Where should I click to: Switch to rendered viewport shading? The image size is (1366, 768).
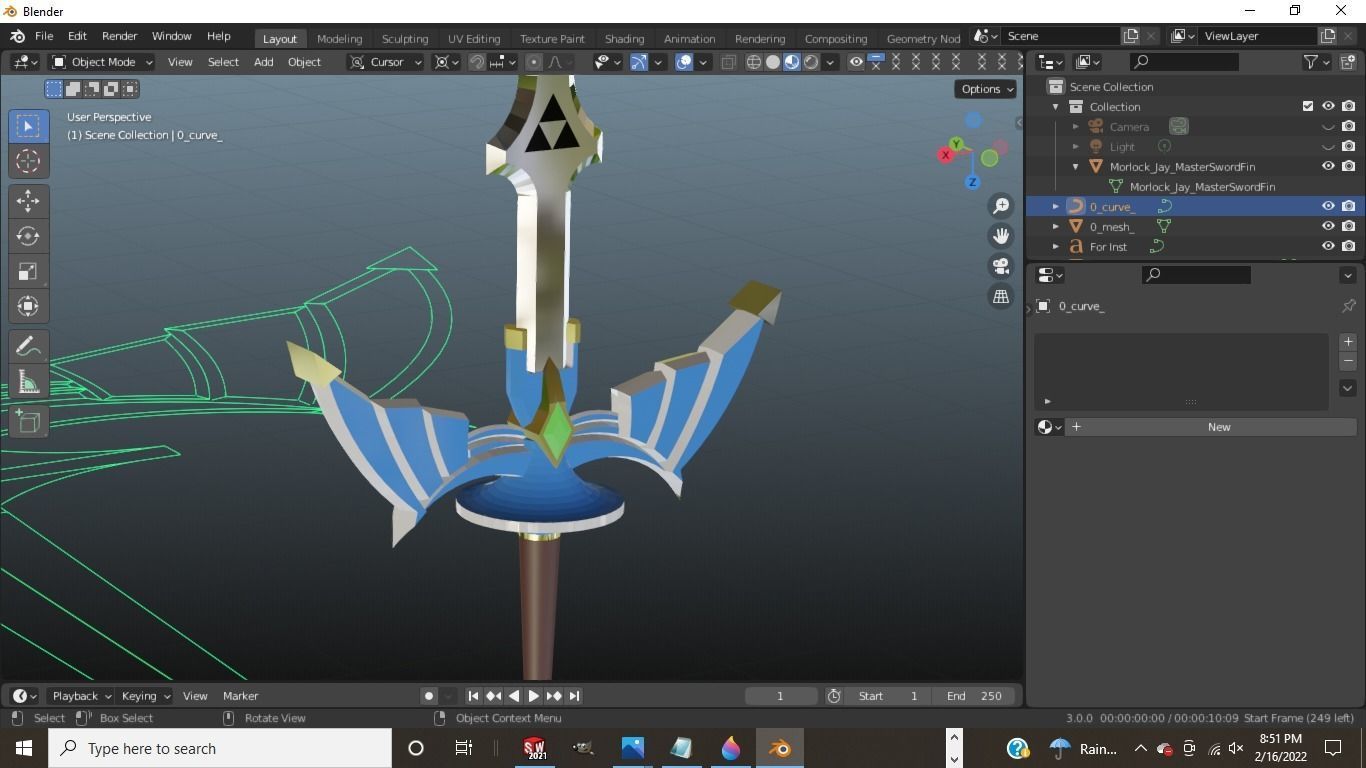pyautogui.click(x=811, y=62)
